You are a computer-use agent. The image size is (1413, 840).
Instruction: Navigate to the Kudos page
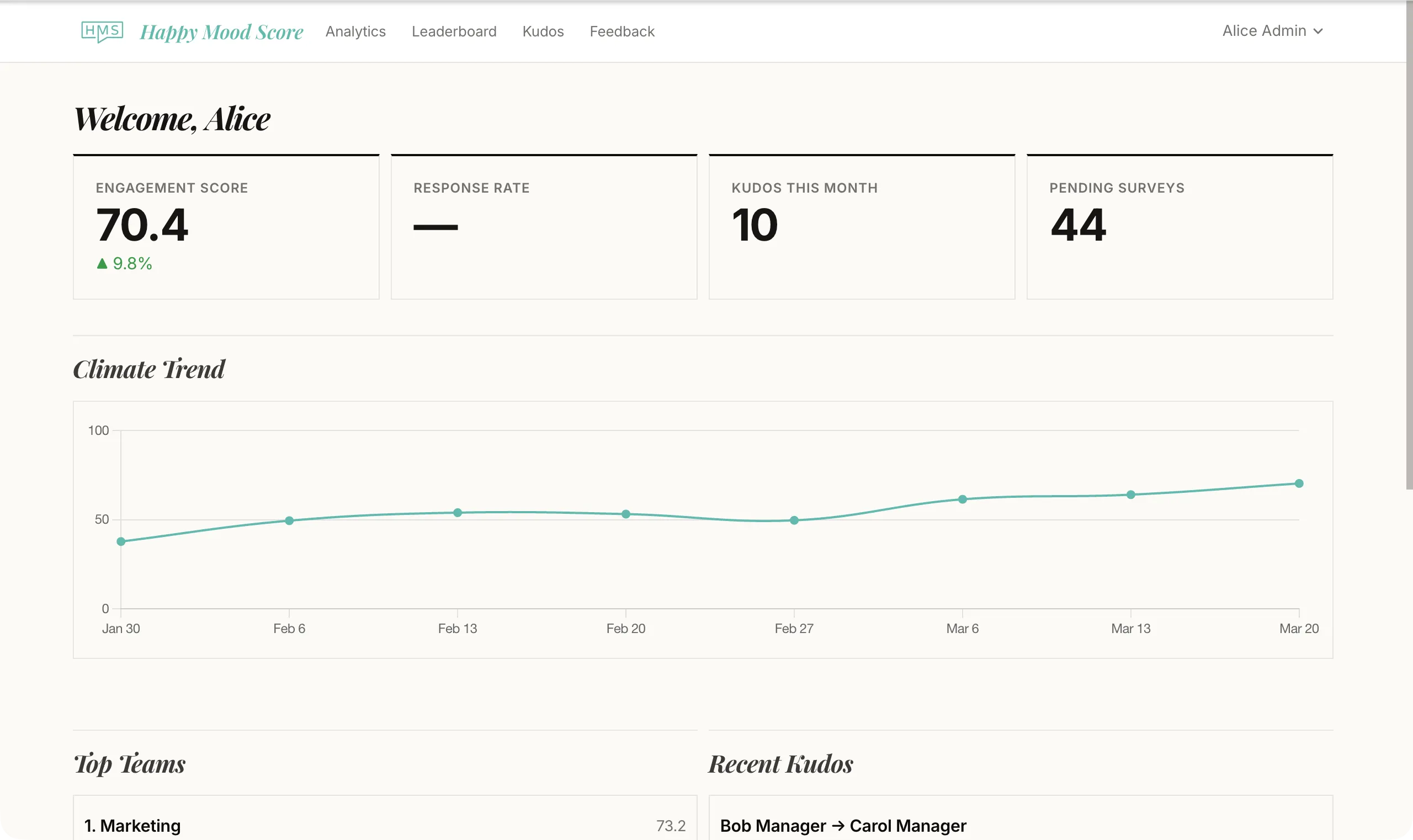pyautogui.click(x=543, y=31)
